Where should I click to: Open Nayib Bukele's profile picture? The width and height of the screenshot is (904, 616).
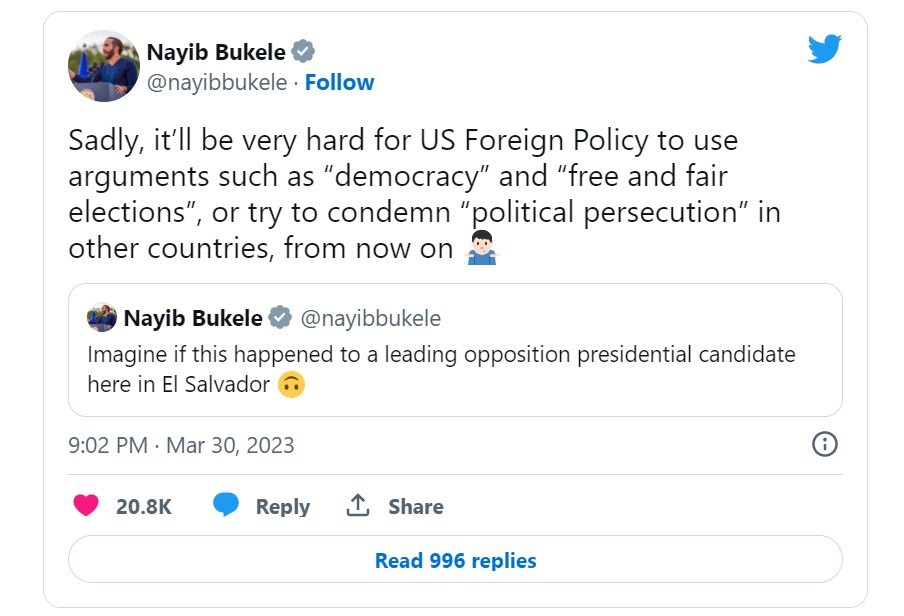tap(104, 66)
